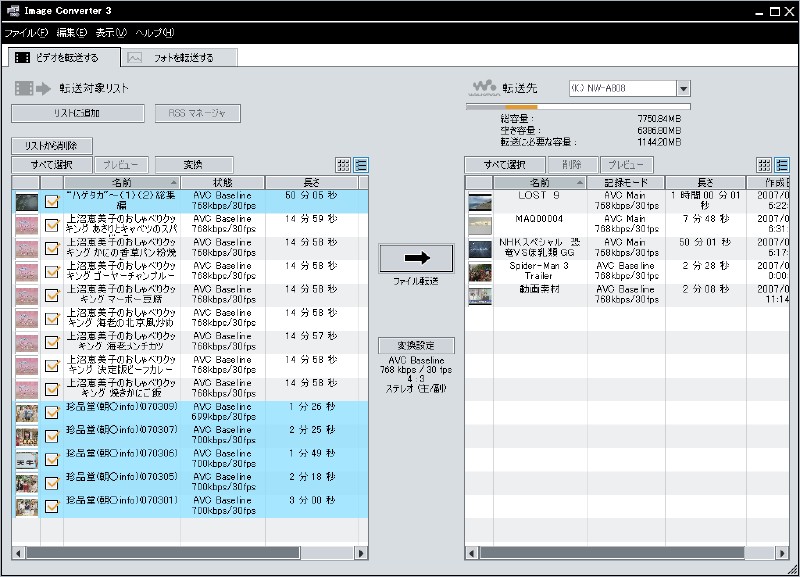
Task: Switch source list to detail list view
Action: 361,165
